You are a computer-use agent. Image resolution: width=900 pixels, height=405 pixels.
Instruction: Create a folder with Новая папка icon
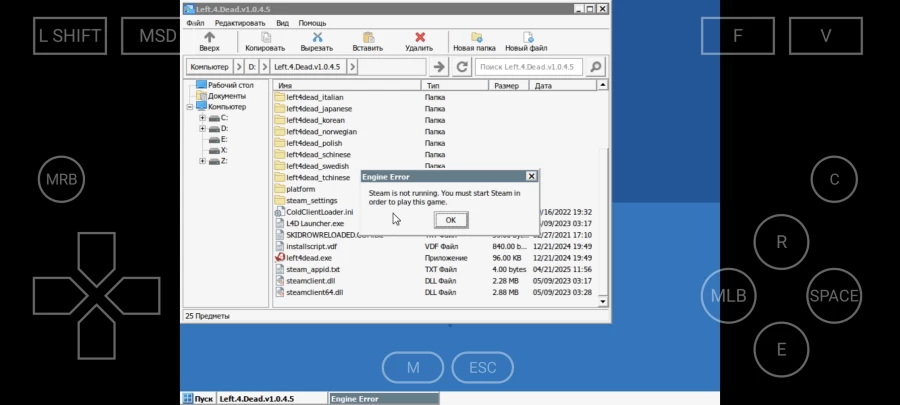474,38
